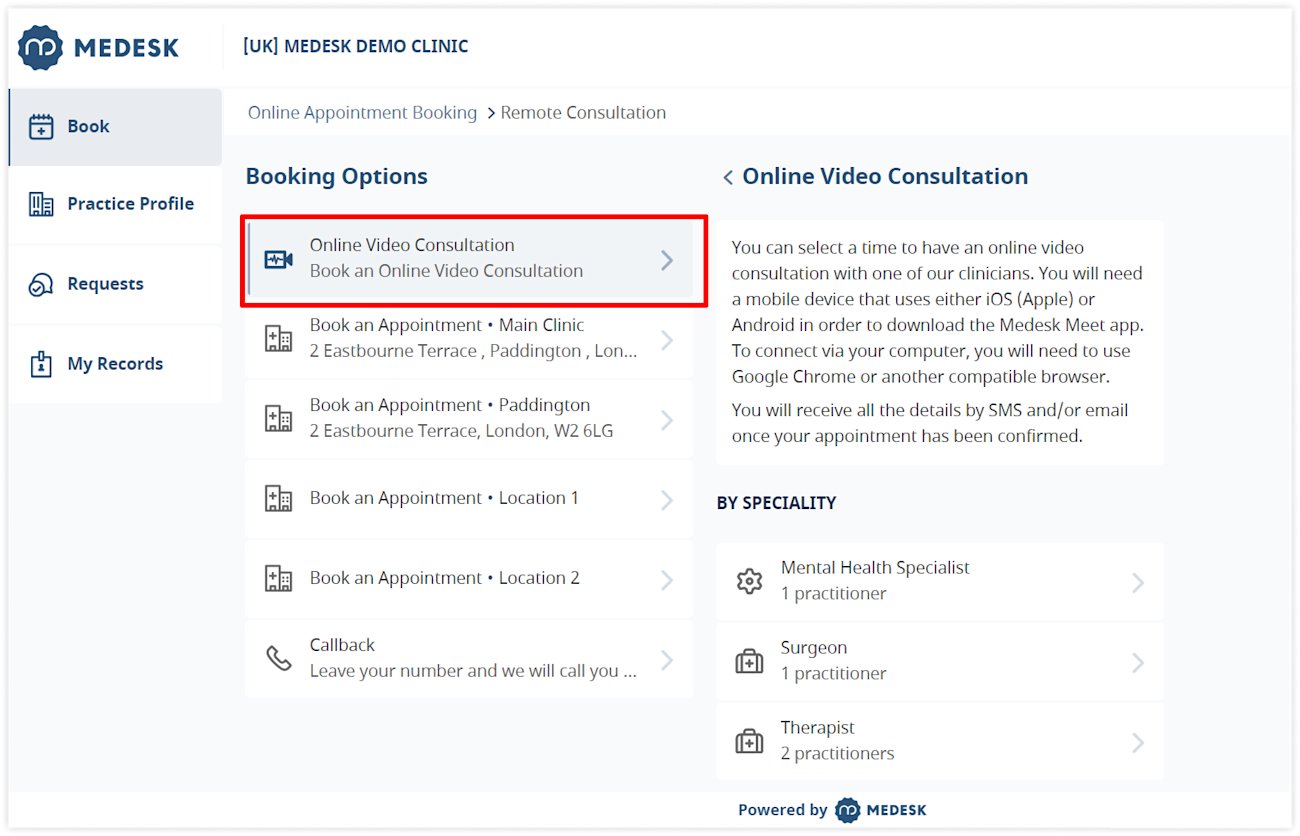The width and height of the screenshot is (1300, 836).
Task: Switch to the Book section in sidebar
Action: (90, 126)
